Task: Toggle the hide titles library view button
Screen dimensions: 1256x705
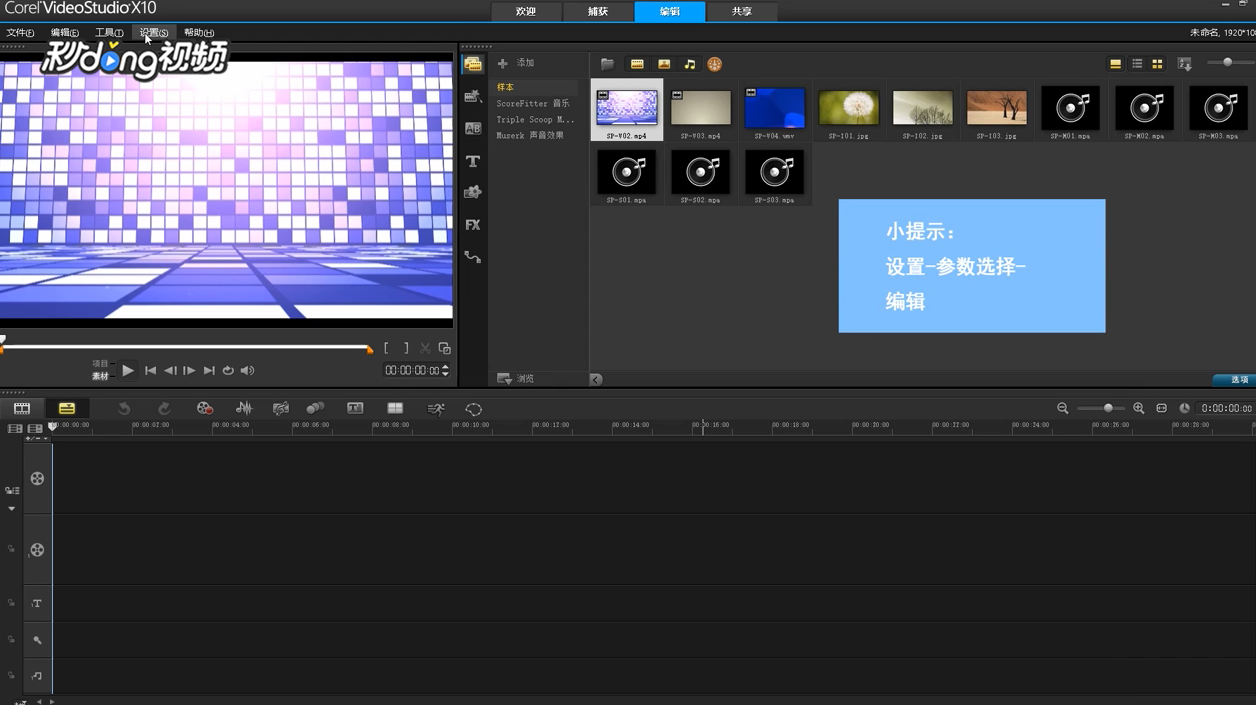Action: 1115,64
